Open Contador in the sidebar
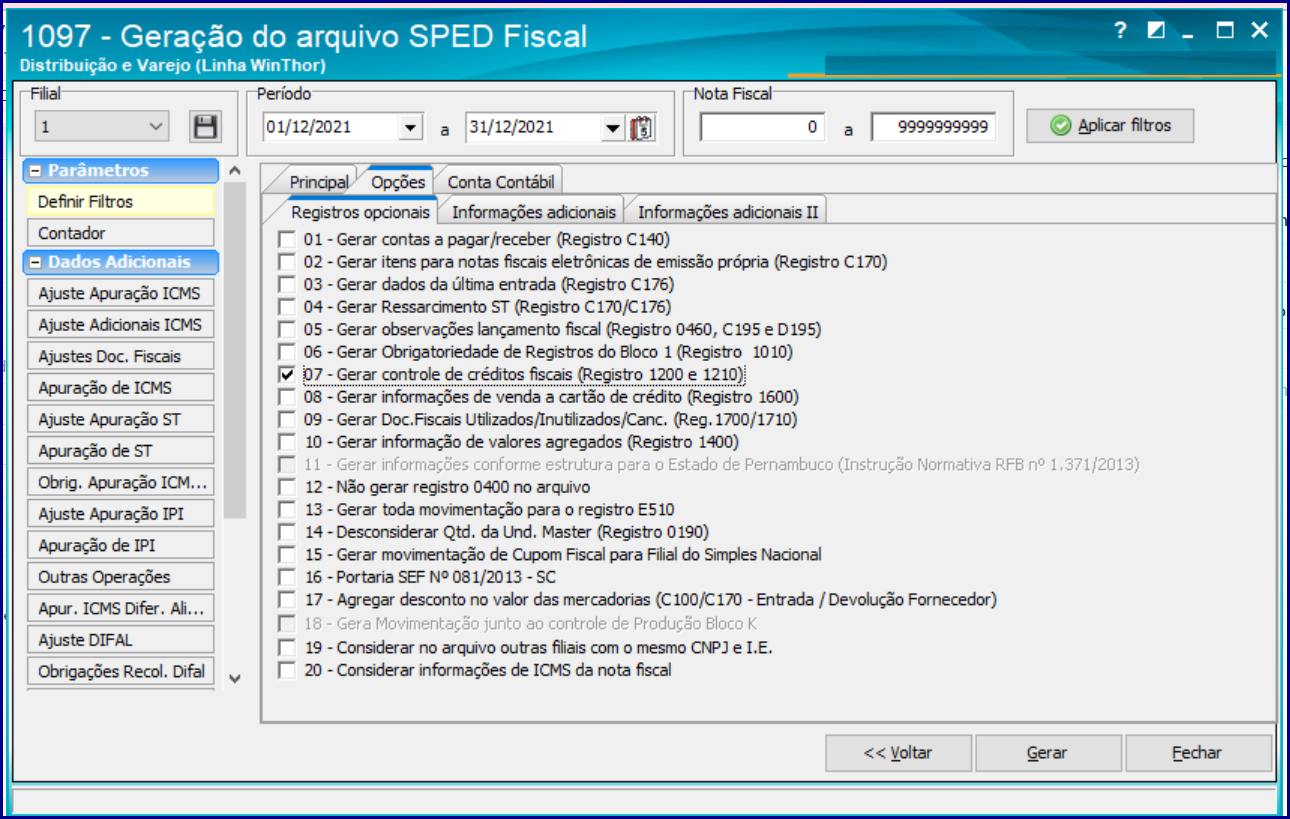This screenshot has height=819, width=1290. coord(120,233)
